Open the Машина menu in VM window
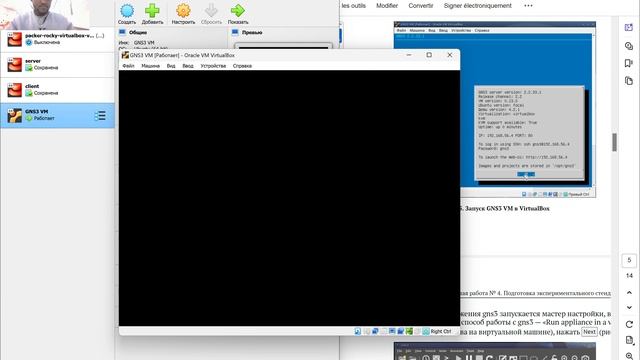Screen dimensions: 640x360 (151, 66)
